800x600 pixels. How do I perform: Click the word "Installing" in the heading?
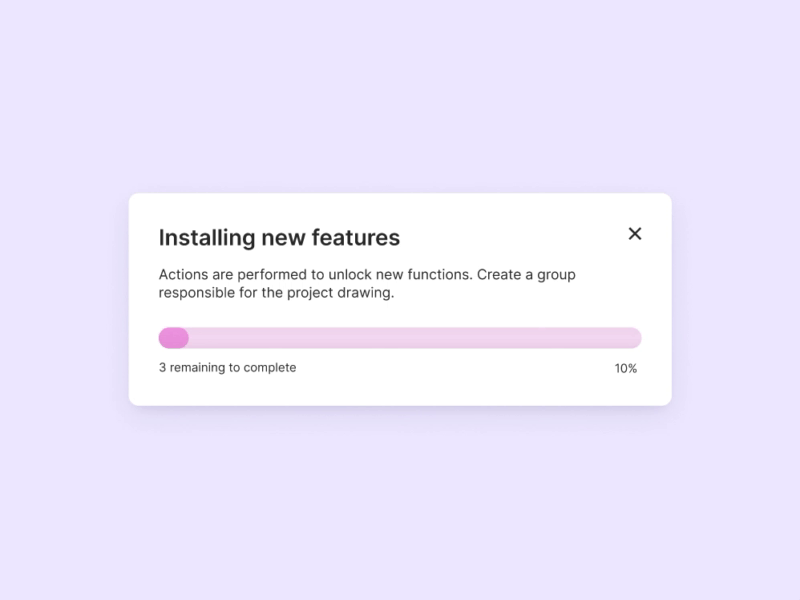tap(207, 238)
